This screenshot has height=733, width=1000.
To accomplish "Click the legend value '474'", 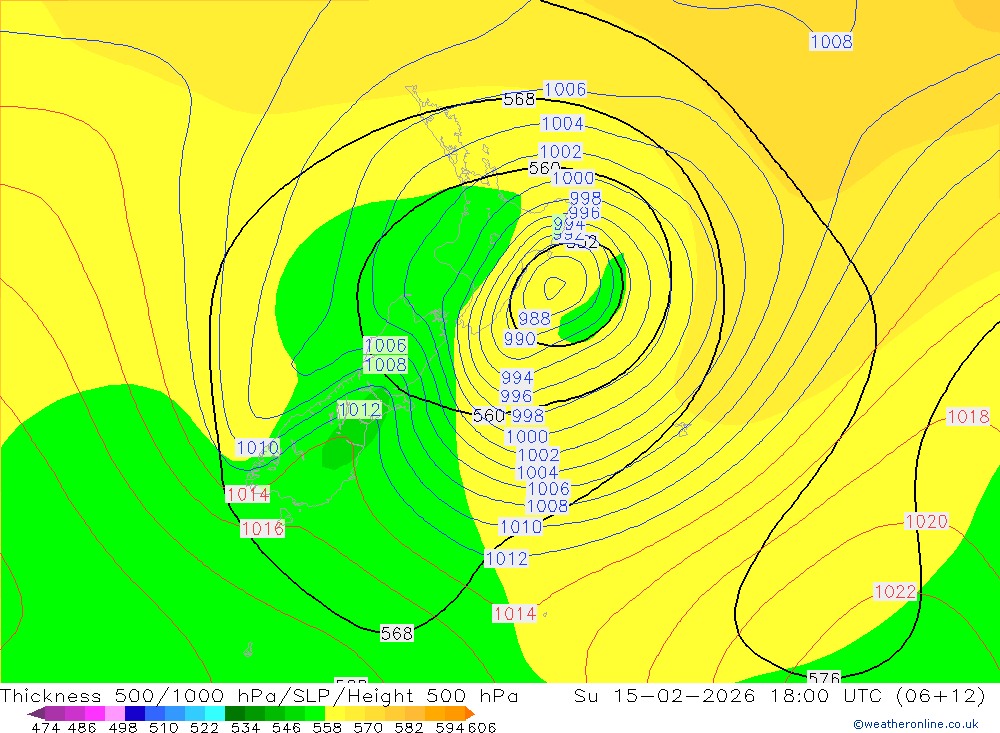I will [x=45, y=727].
